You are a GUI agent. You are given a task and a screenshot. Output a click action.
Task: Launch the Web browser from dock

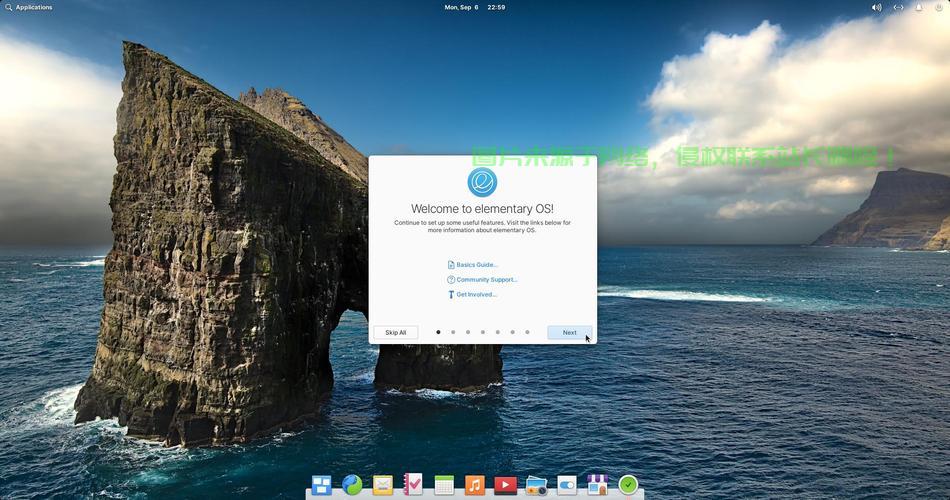[x=352, y=485]
